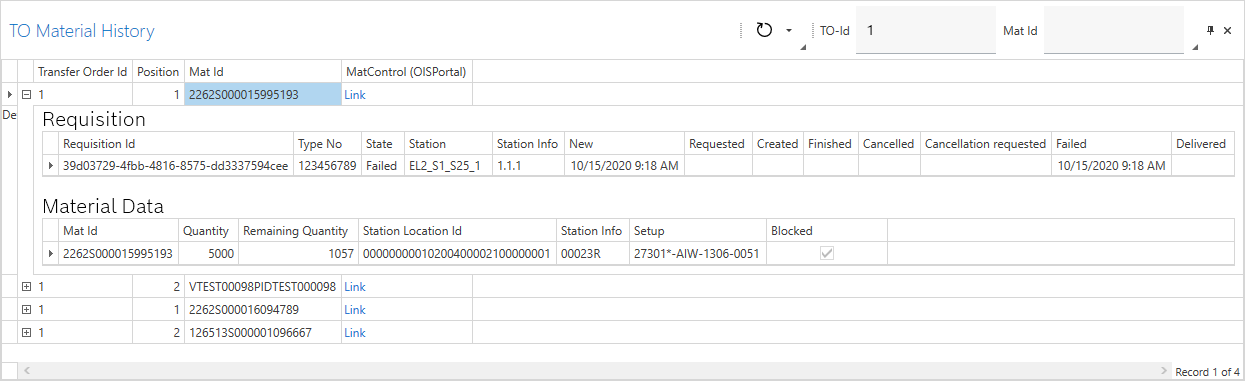Expand the row for VTEST00098PIDTEST000098
This screenshot has height=381, width=1245.
26,287
